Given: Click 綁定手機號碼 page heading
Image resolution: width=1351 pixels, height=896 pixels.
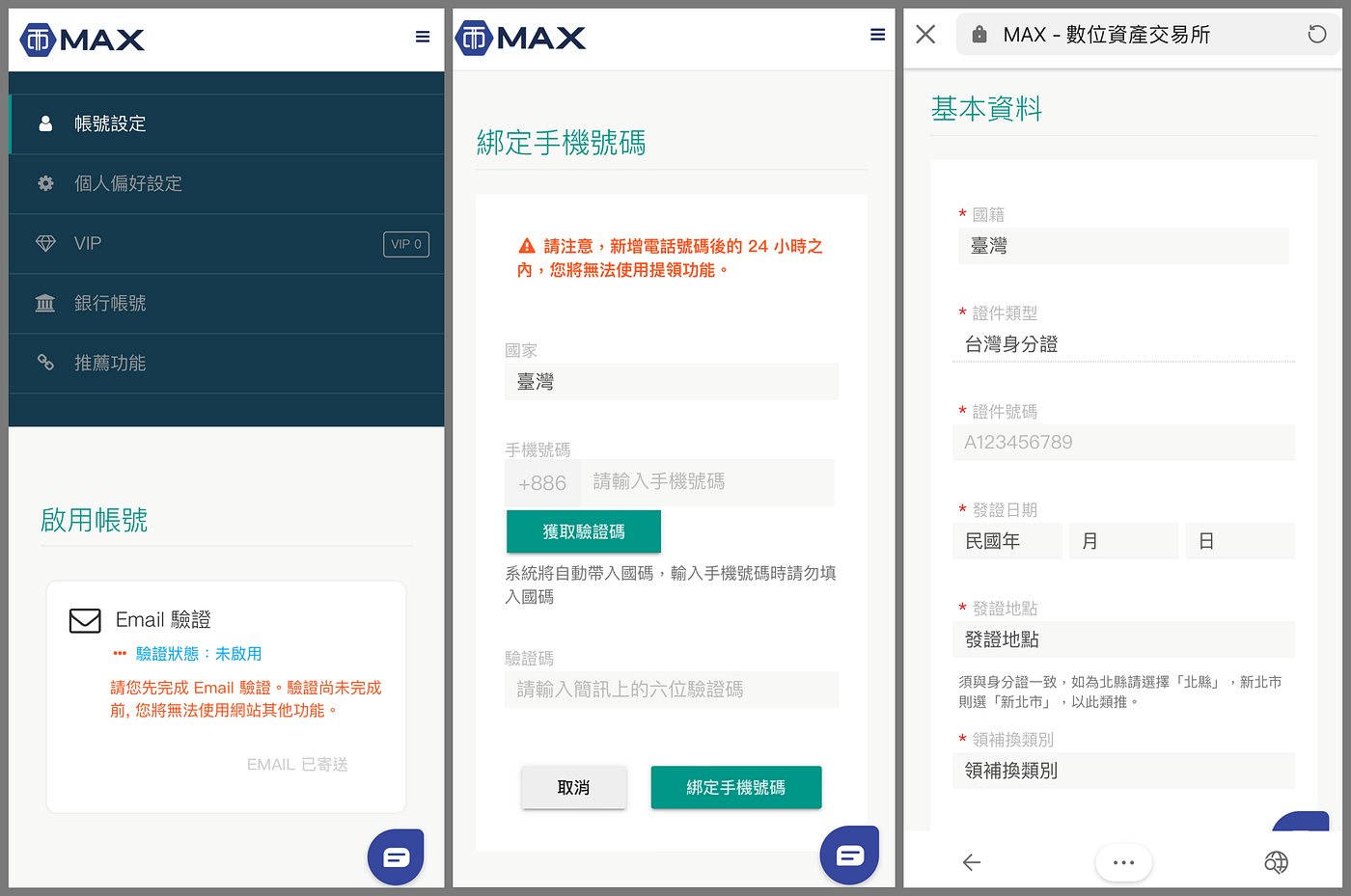Looking at the screenshot, I should [561, 143].
